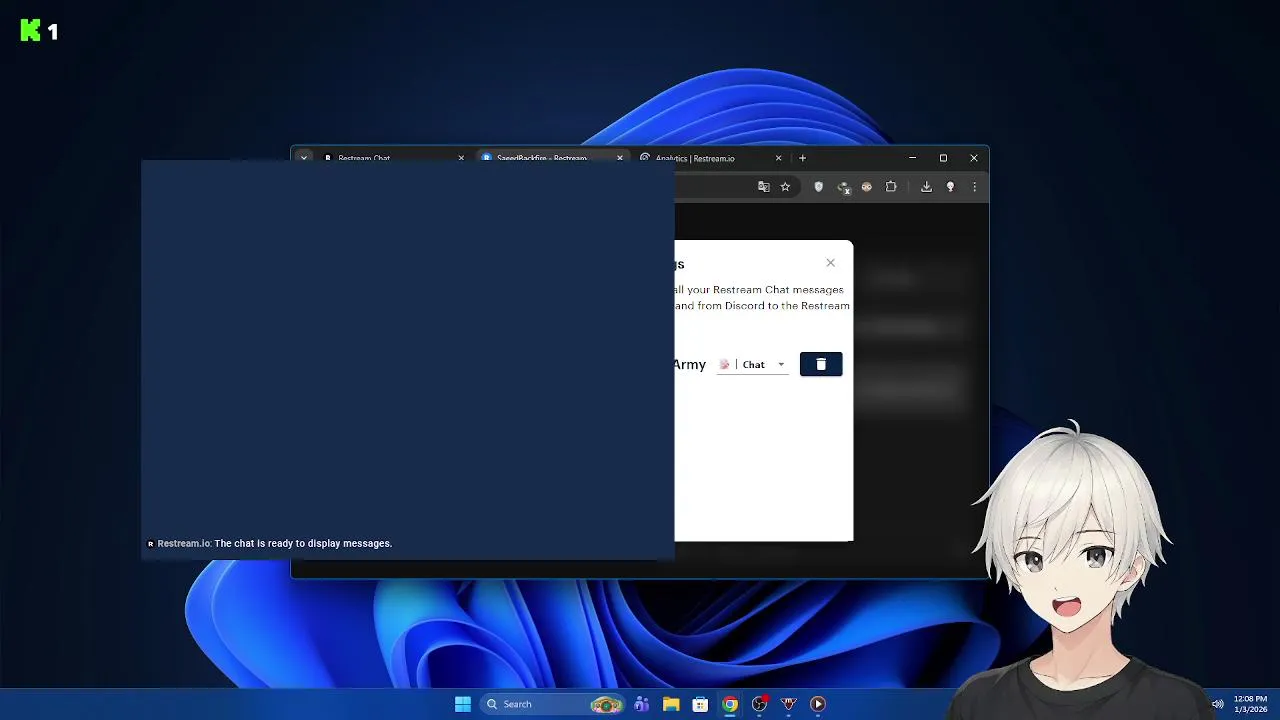Open the clock and date panel
Screen dimensions: 1280x720
[x=1250, y=704]
